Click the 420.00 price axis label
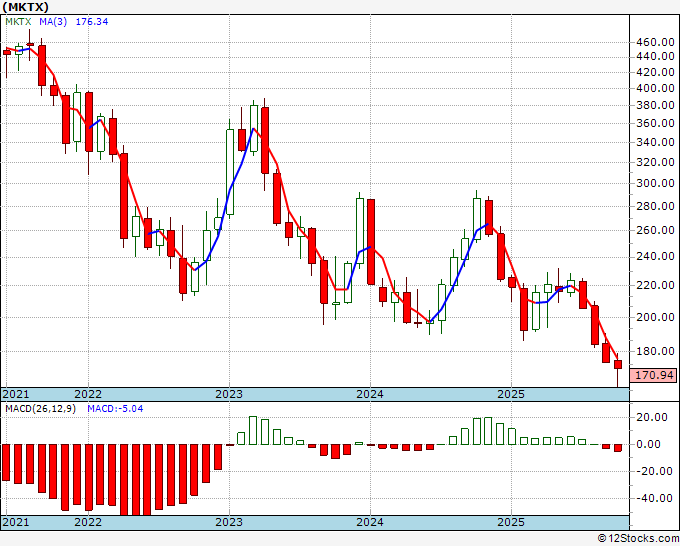The image size is (680, 546). coord(655,72)
